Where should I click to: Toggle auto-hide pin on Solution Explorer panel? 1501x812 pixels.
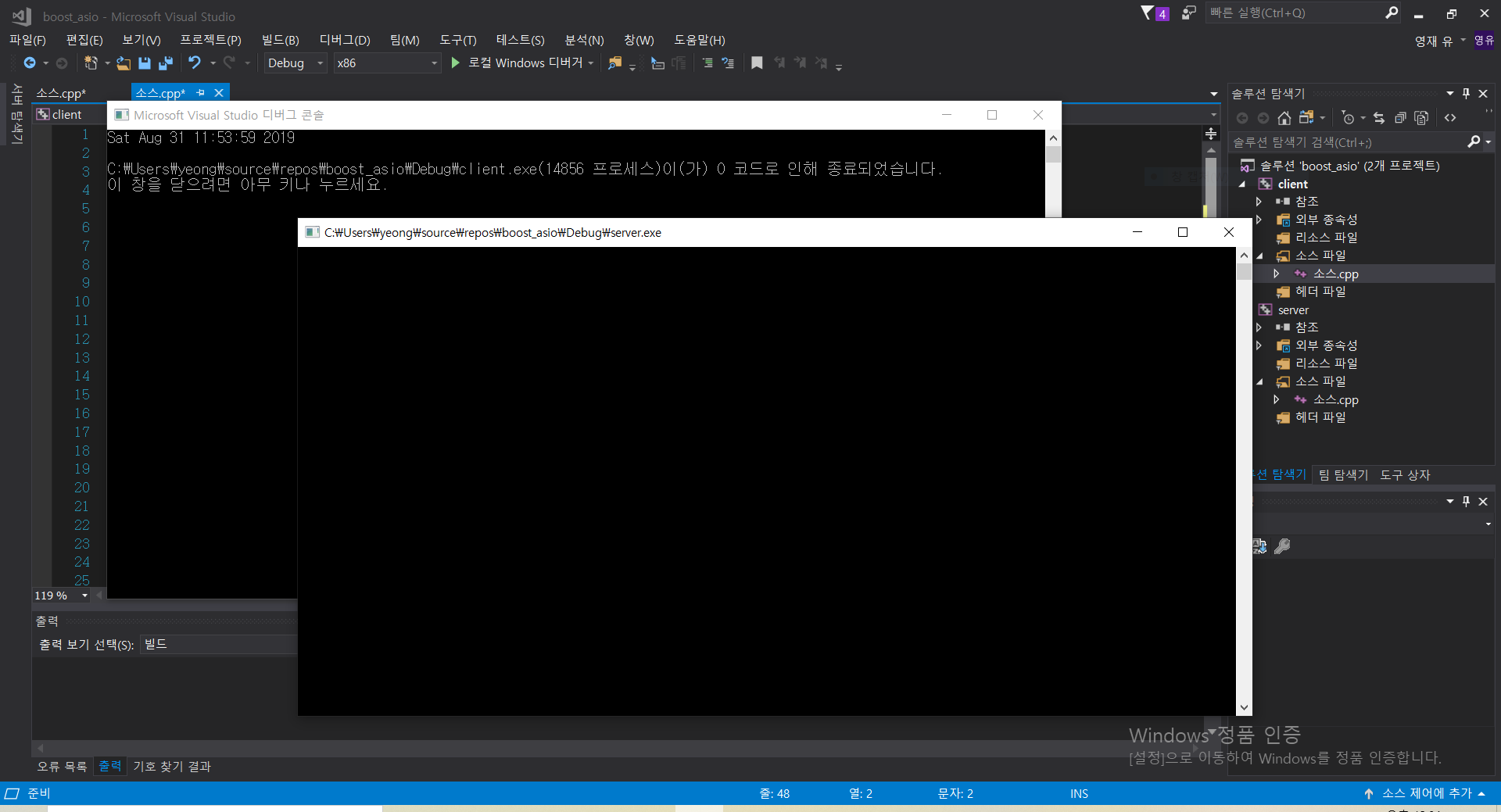1466,94
